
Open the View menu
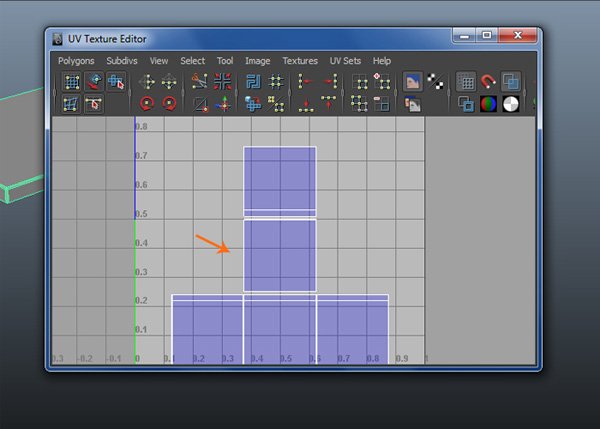[x=159, y=61]
